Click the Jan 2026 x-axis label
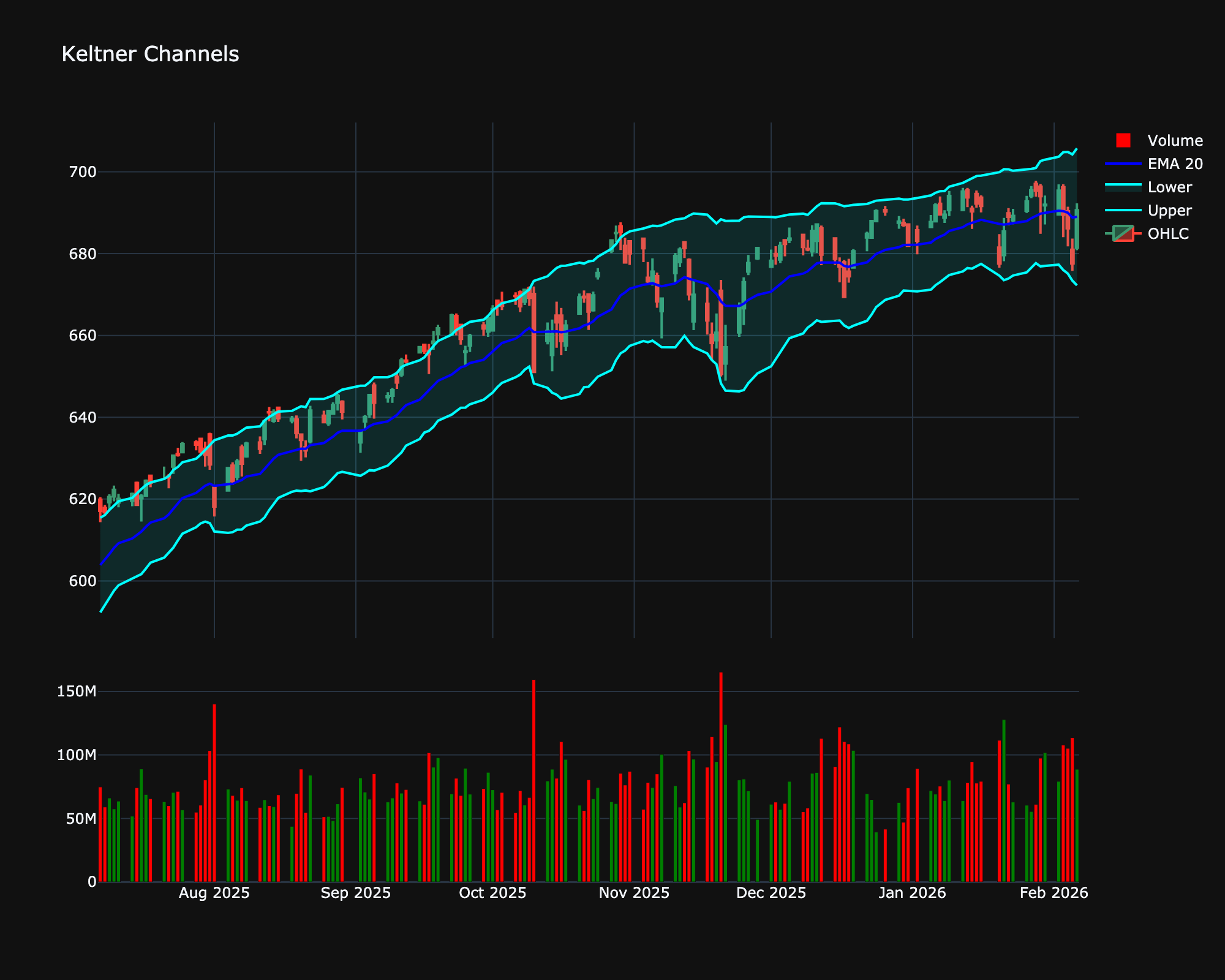 click(912, 893)
